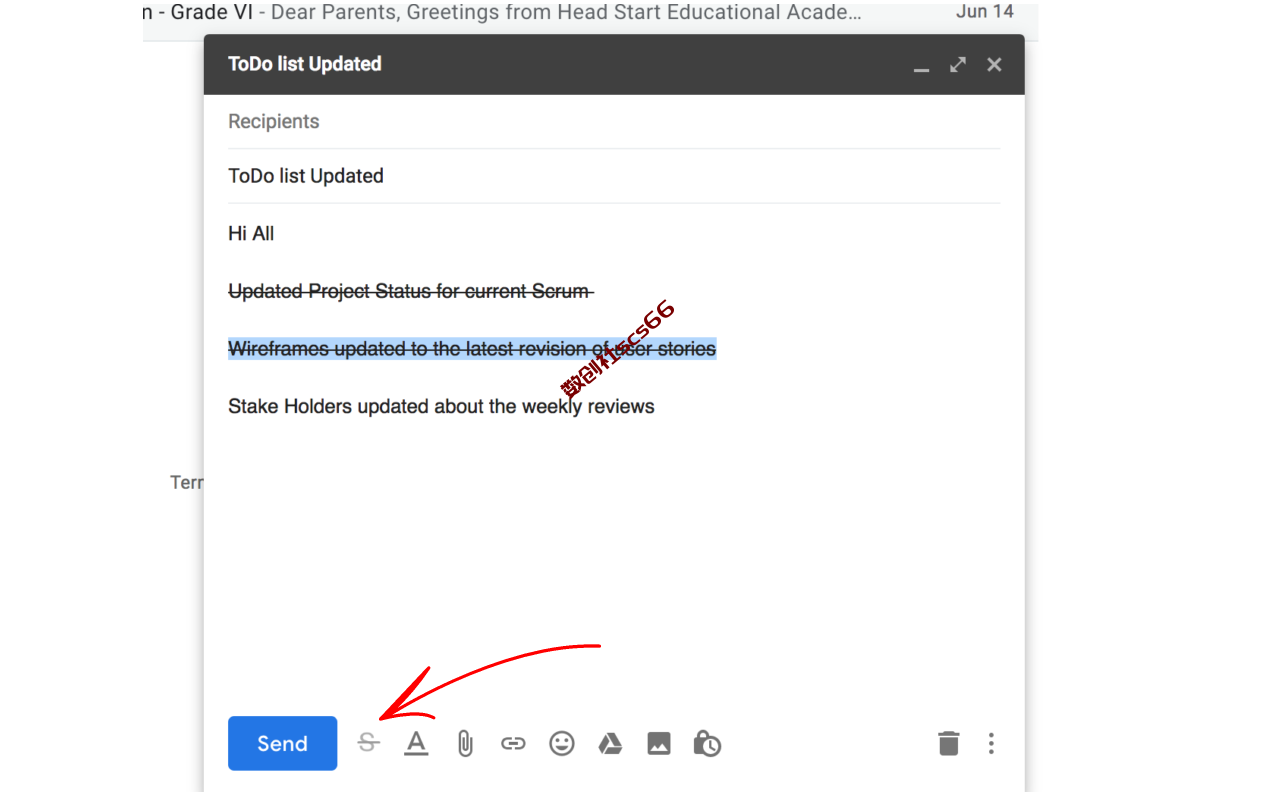Click the 'Hi All' line in body
This screenshot has width=1280, height=800.
point(251,233)
